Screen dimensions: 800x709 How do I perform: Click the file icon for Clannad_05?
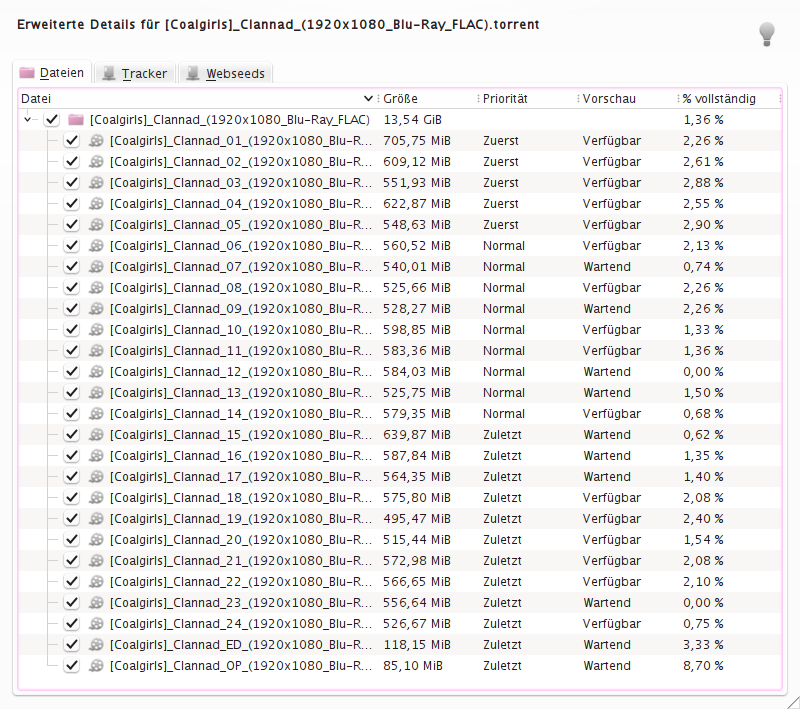point(96,224)
